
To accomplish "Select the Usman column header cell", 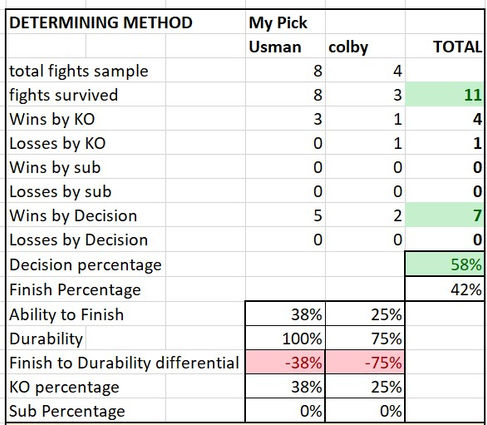I will click(x=285, y=46).
